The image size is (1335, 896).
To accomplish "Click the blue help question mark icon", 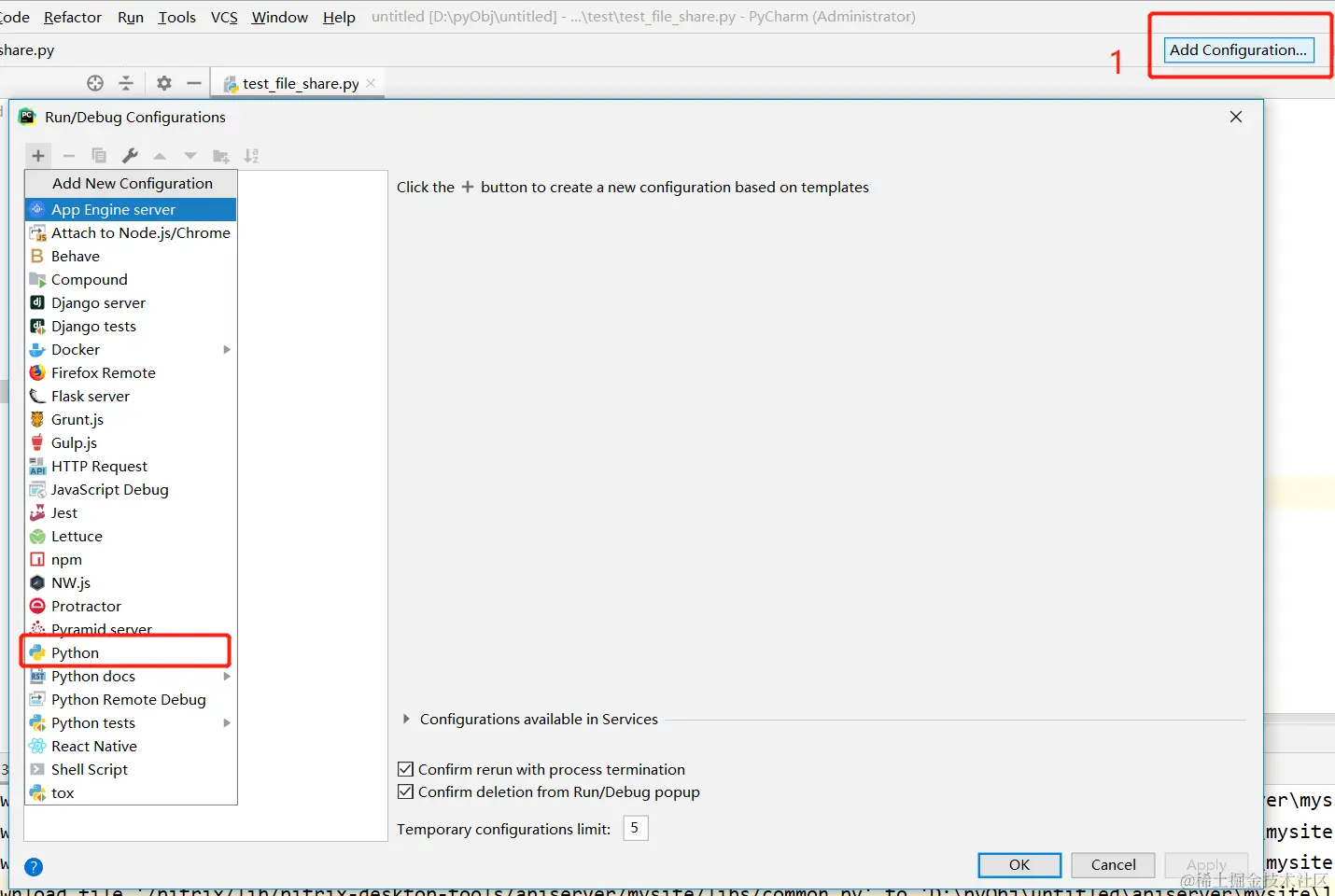I will [x=34, y=867].
